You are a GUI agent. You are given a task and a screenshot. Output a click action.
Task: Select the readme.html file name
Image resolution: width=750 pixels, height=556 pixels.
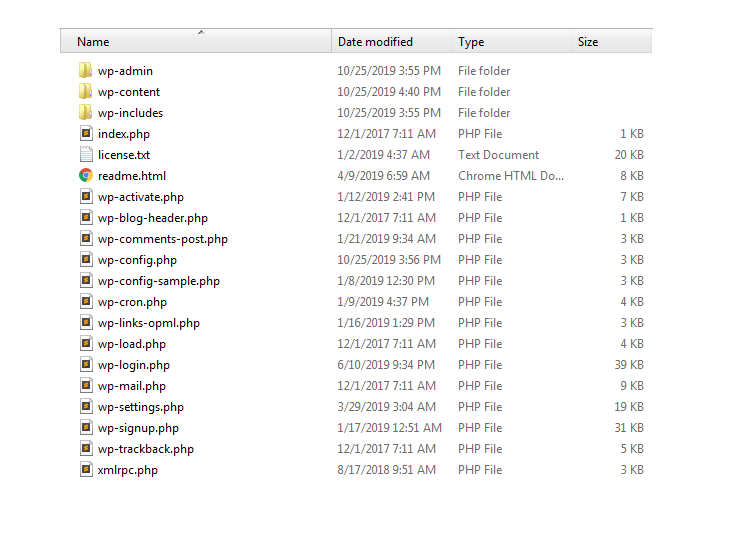(132, 176)
